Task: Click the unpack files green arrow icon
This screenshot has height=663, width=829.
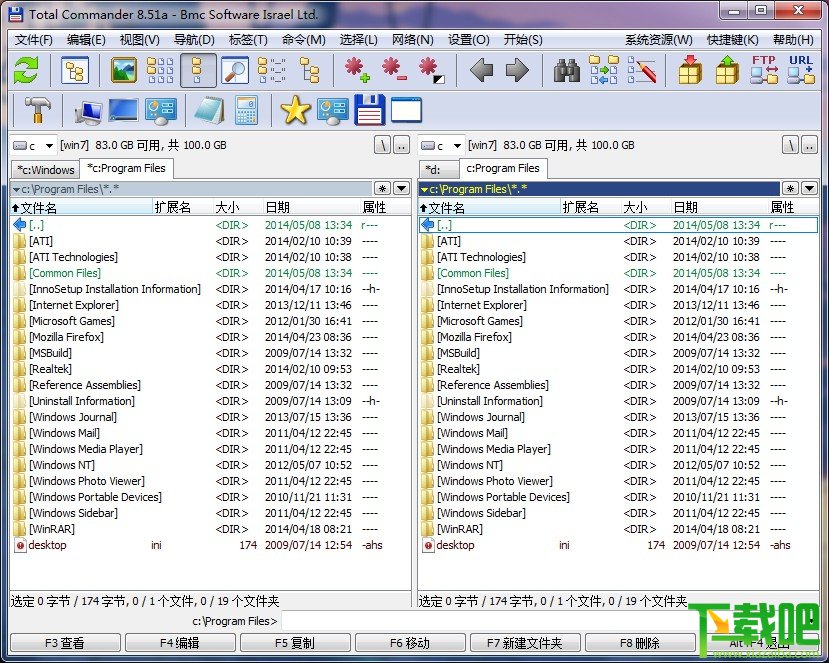Action: 727,70
